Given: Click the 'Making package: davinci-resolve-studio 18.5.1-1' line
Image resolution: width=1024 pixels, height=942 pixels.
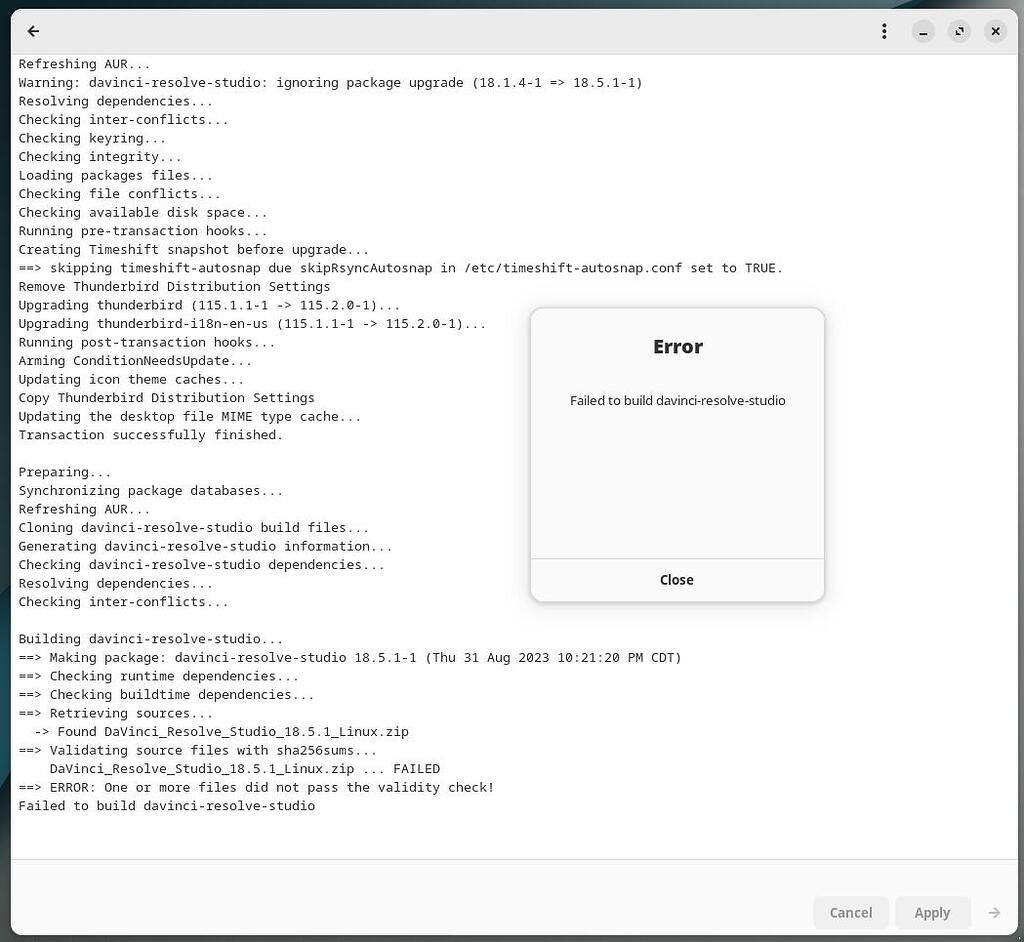Looking at the screenshot, I should 350,658.
